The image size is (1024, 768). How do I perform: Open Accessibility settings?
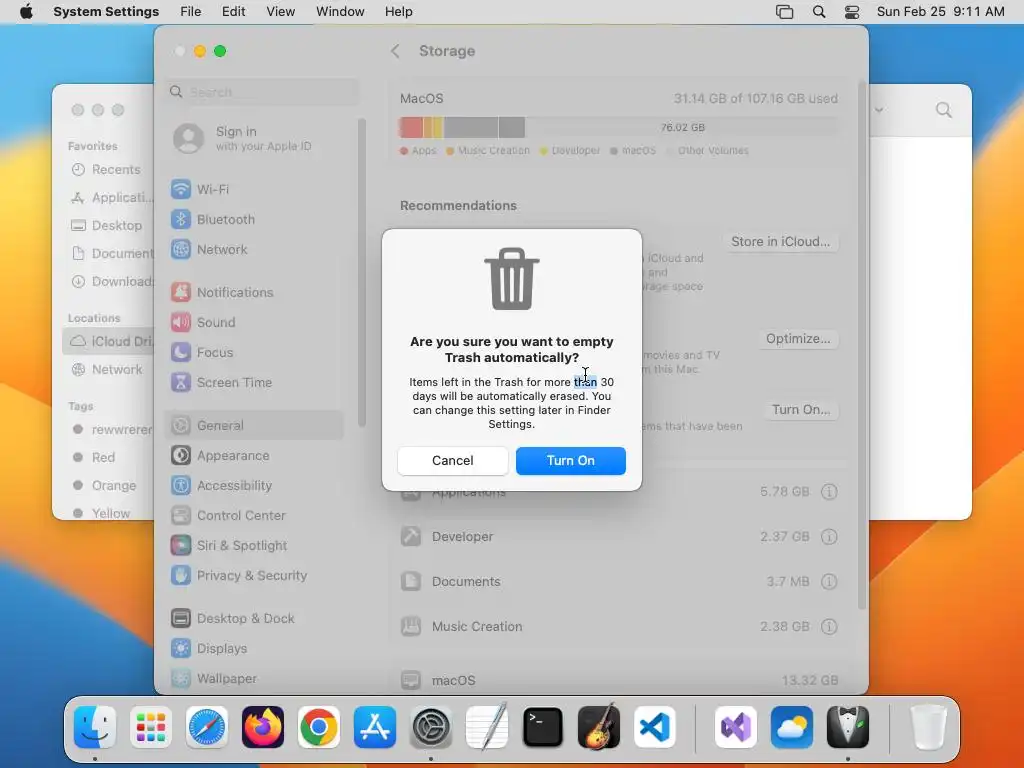click(255, 485)
